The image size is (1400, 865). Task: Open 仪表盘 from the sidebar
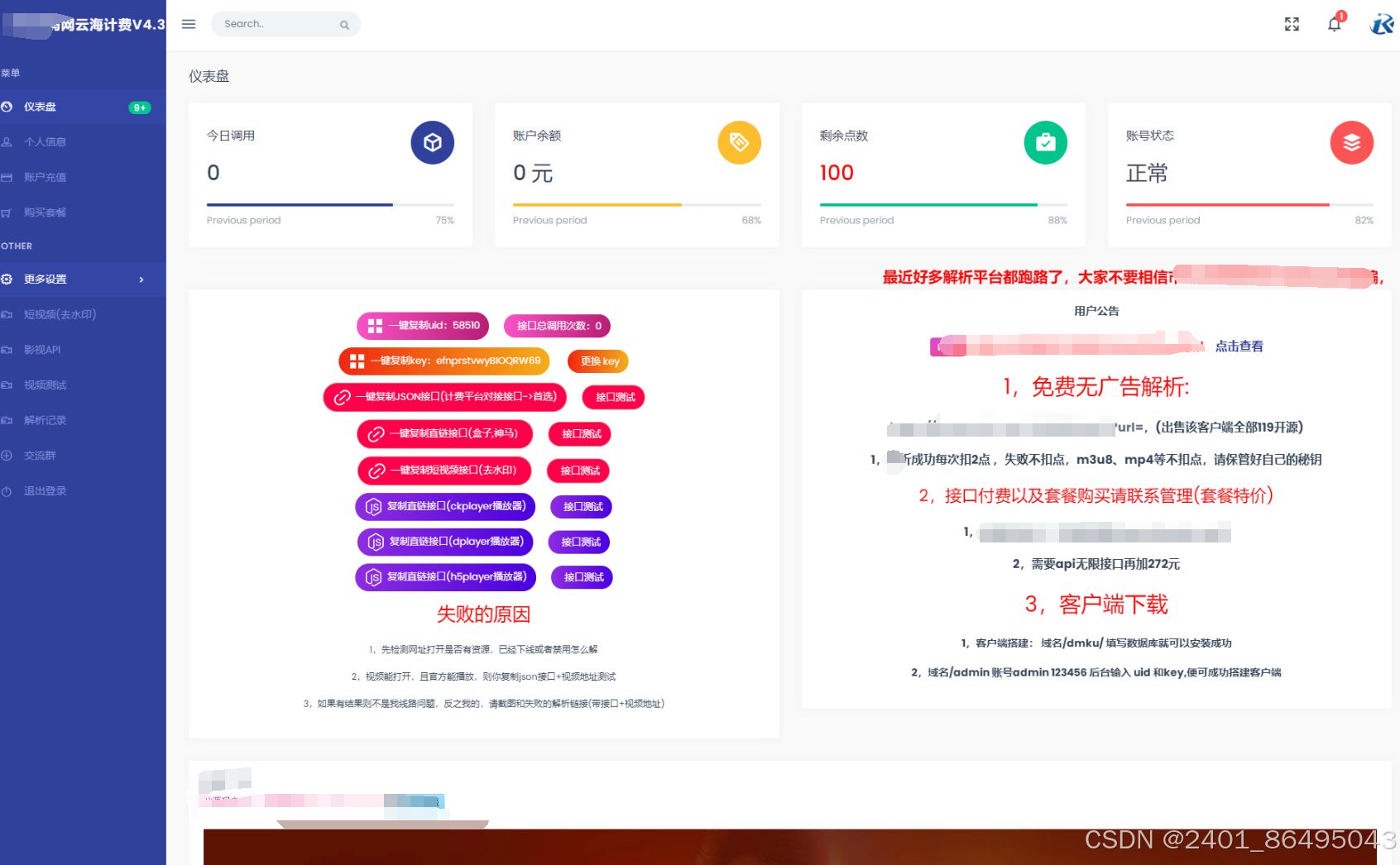(37, 106)
